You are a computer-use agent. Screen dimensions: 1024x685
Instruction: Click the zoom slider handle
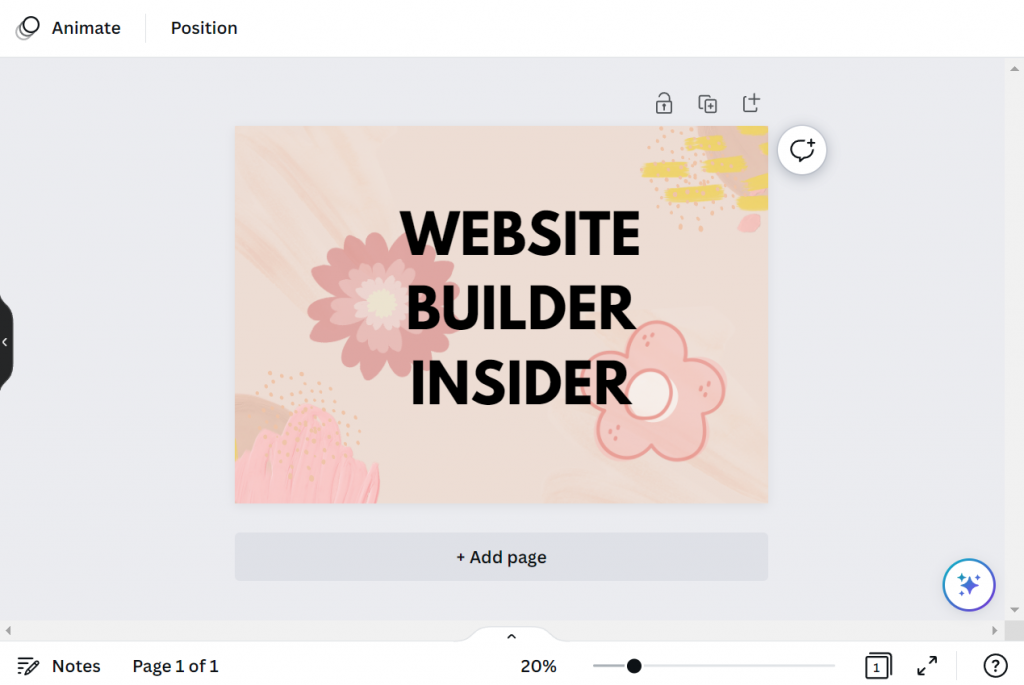coord(633,666)
